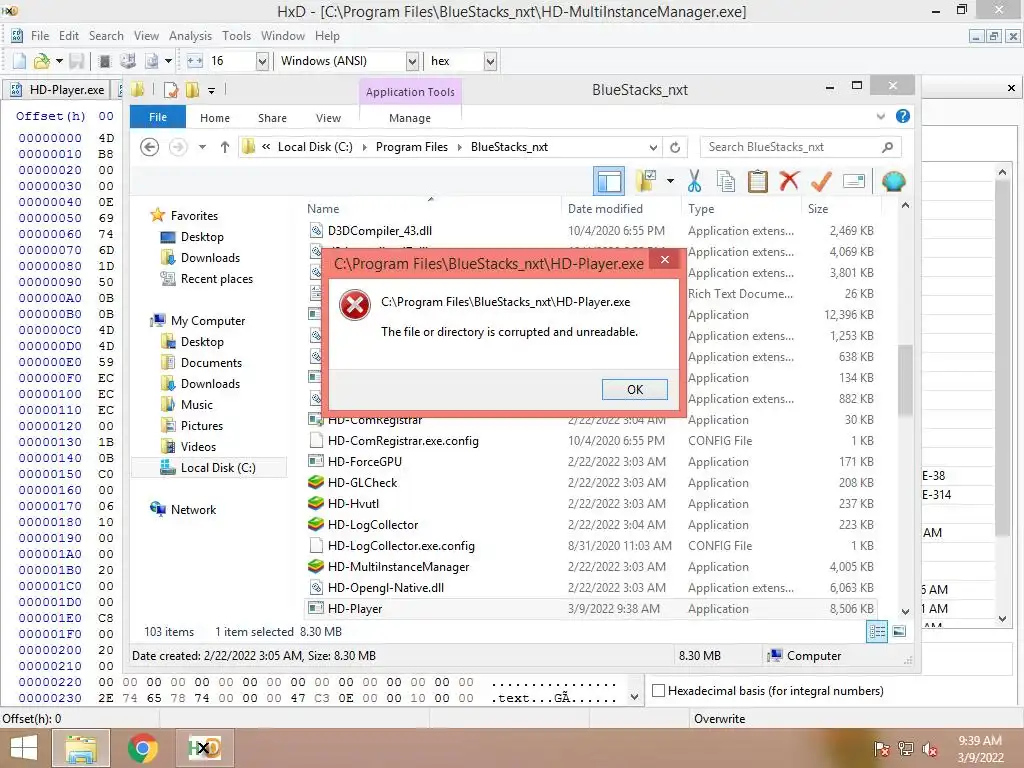The image size is (1024, 768).
Task: Click the Refresh icon beside the address bar
Action: tap(675, 147)
